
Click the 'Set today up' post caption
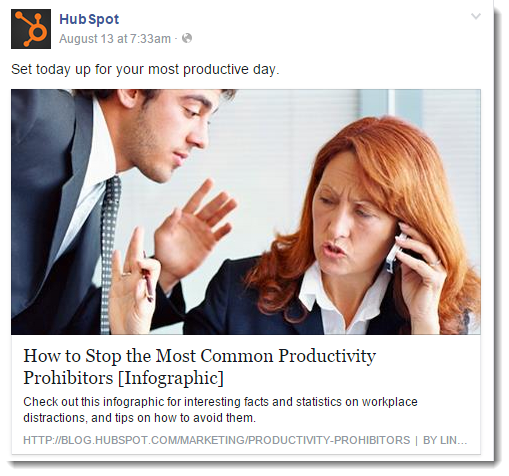tap(145, 70)
